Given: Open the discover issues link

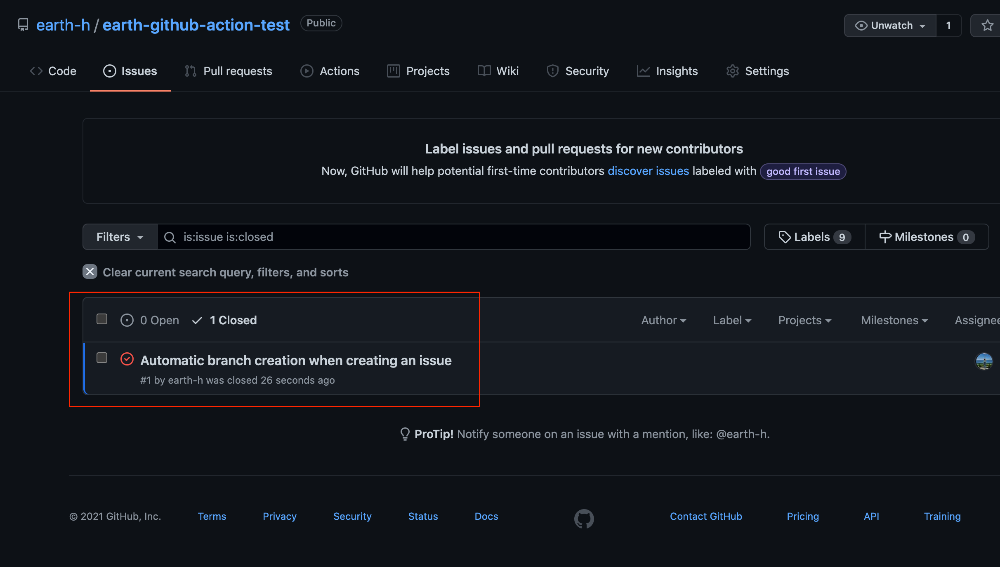Looking at the screenshot, I should coord(648,171).
